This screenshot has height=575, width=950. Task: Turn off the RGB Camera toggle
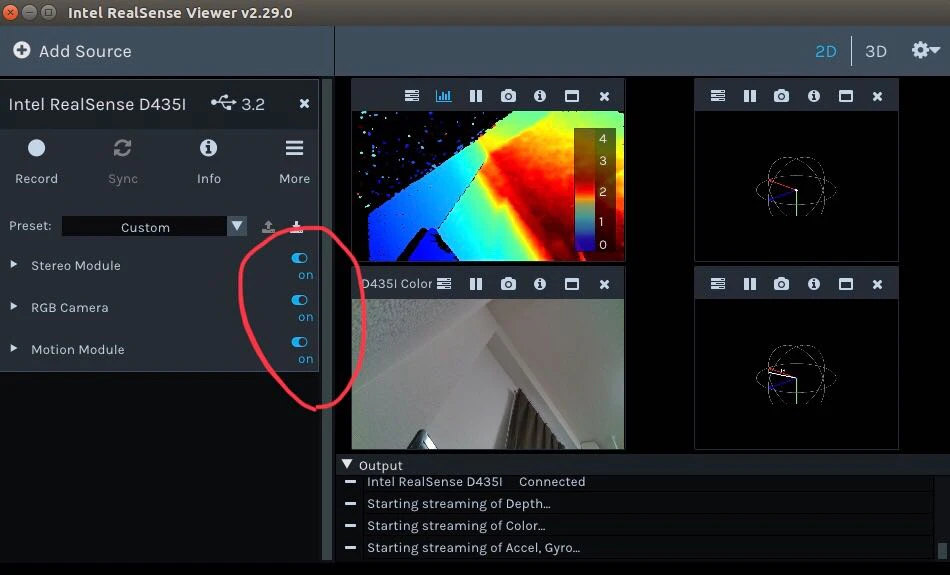click(x=300, y=300)
